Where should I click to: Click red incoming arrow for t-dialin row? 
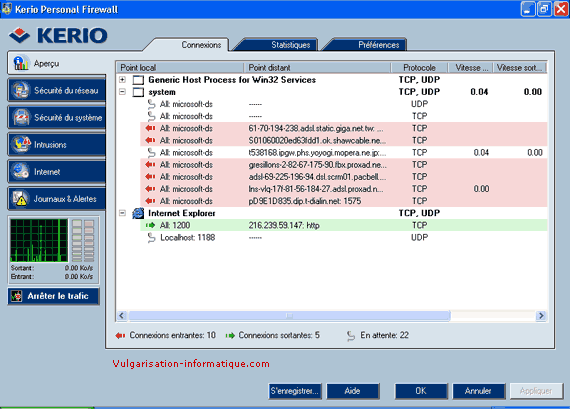tap(150, 201)
